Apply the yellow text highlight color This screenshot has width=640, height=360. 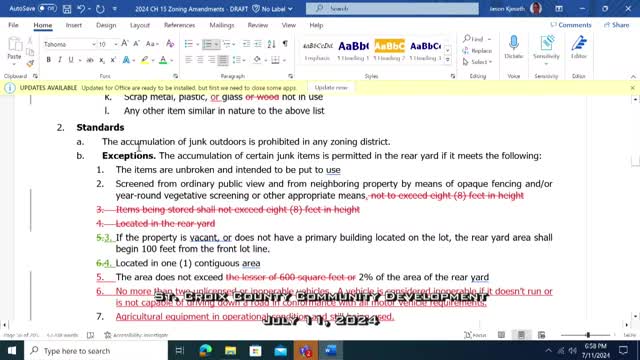pyautogui.click(x=144, y=60)
